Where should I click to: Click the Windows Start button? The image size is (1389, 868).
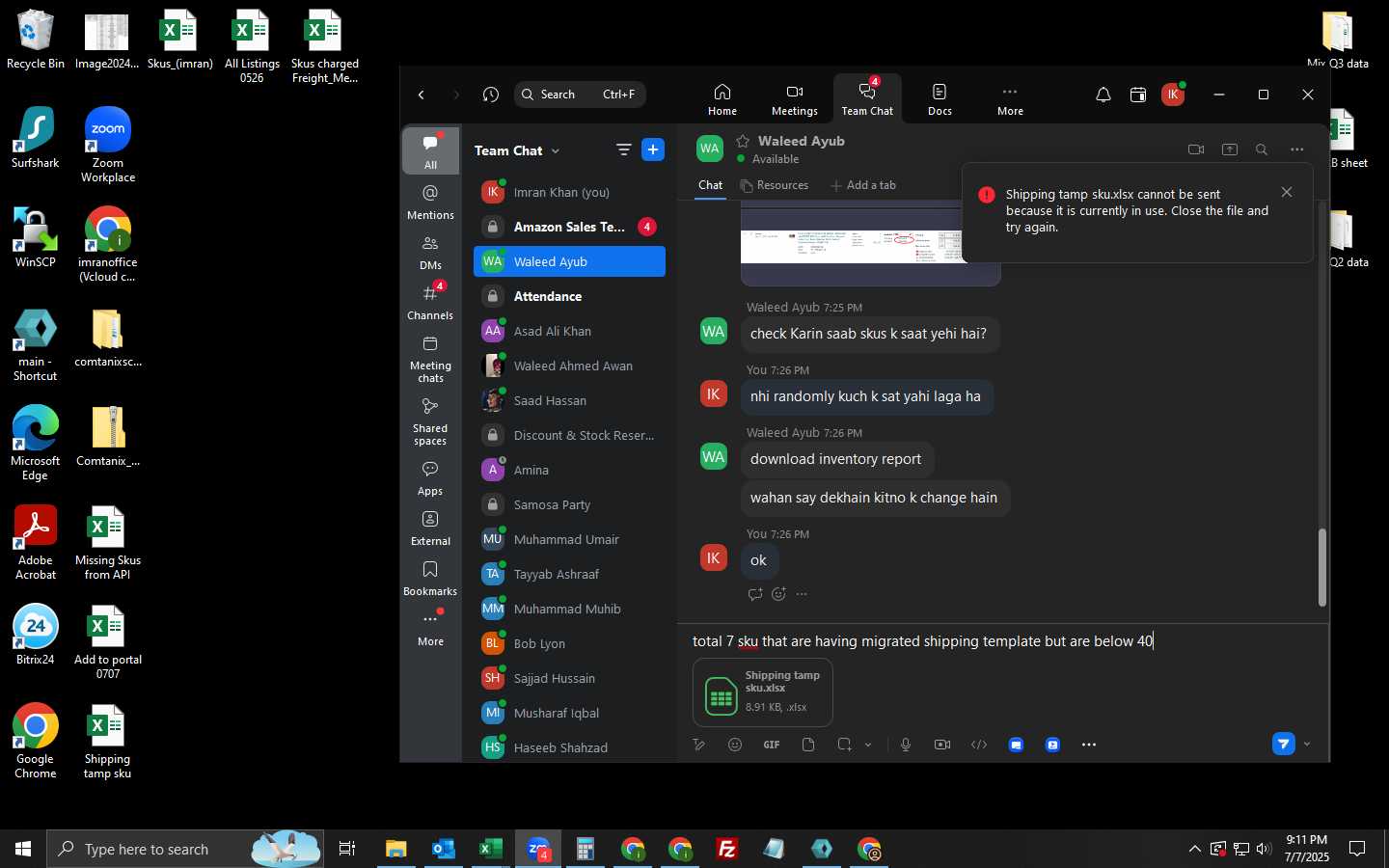tap(23, 849)
